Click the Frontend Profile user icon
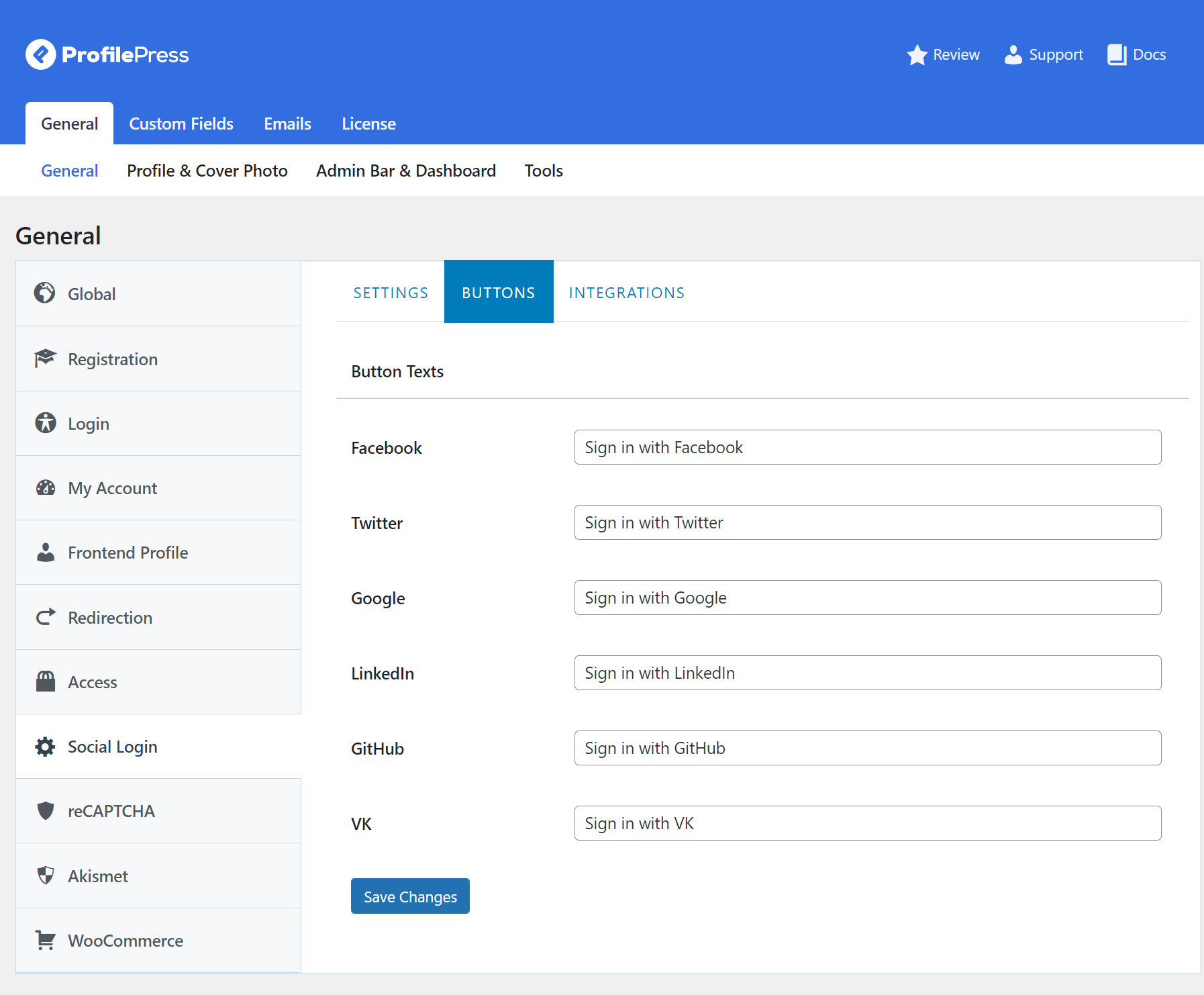Screen dimensions: 1204x995 point(45,552)
